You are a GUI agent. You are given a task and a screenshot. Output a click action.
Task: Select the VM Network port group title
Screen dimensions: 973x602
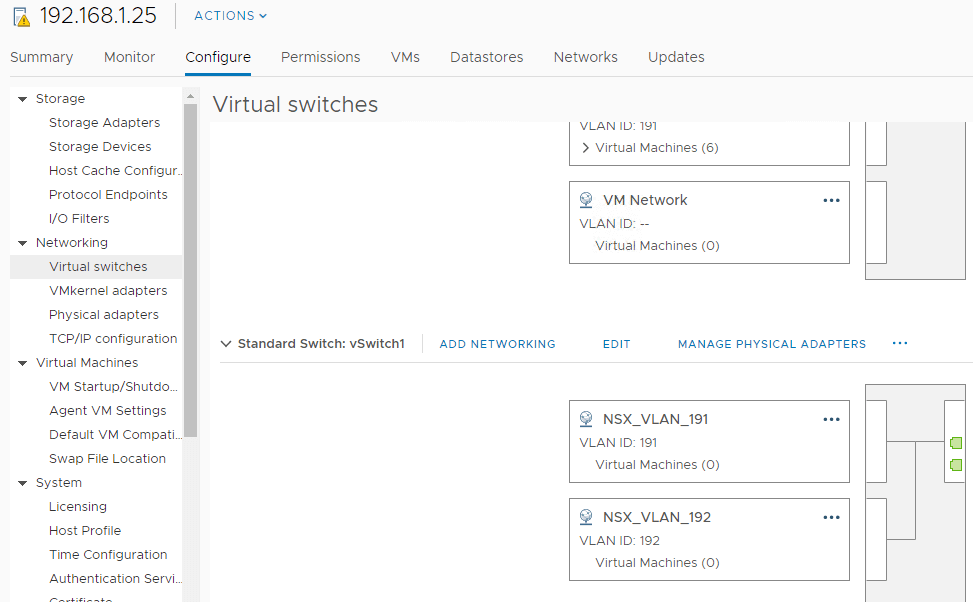(x=645, y=200)
